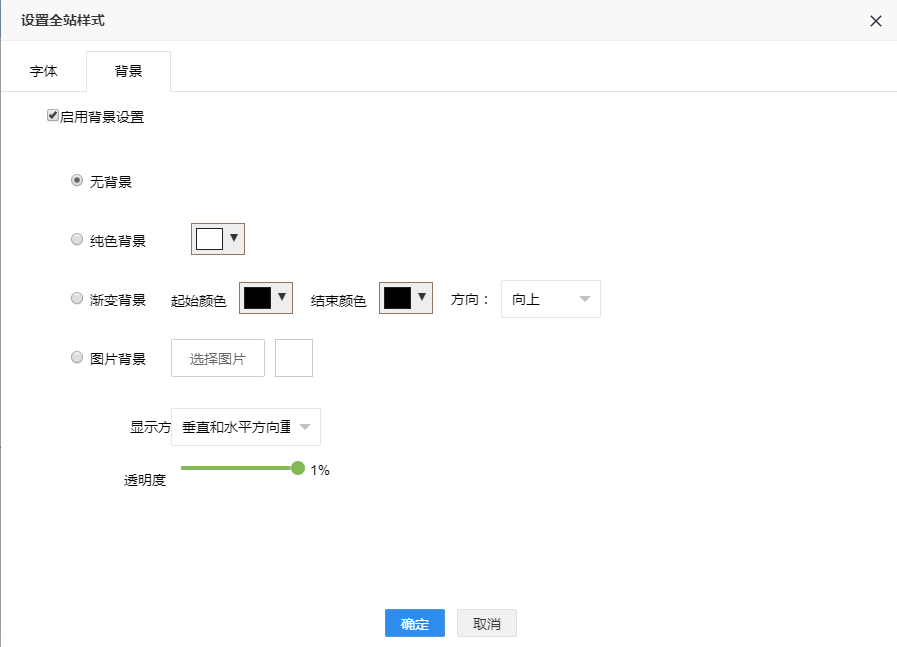
Task: Click the black 起始颜色 swatch
Action: click(x=257, y=298)
